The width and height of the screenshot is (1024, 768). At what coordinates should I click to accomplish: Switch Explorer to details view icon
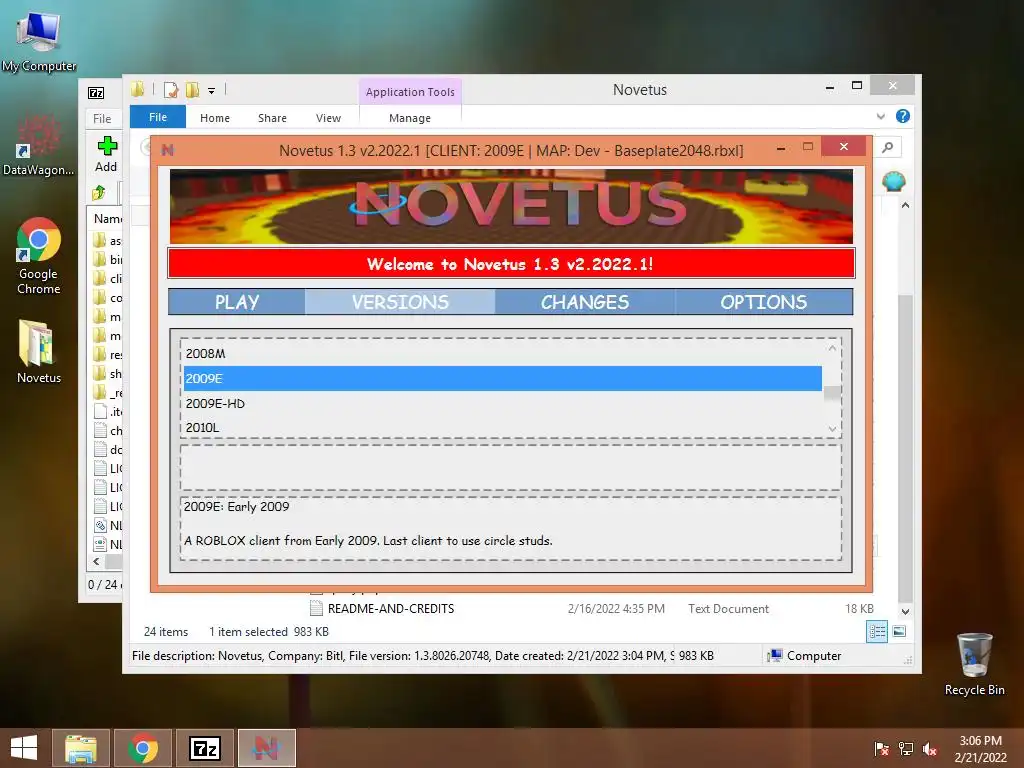tap(877, 632)
